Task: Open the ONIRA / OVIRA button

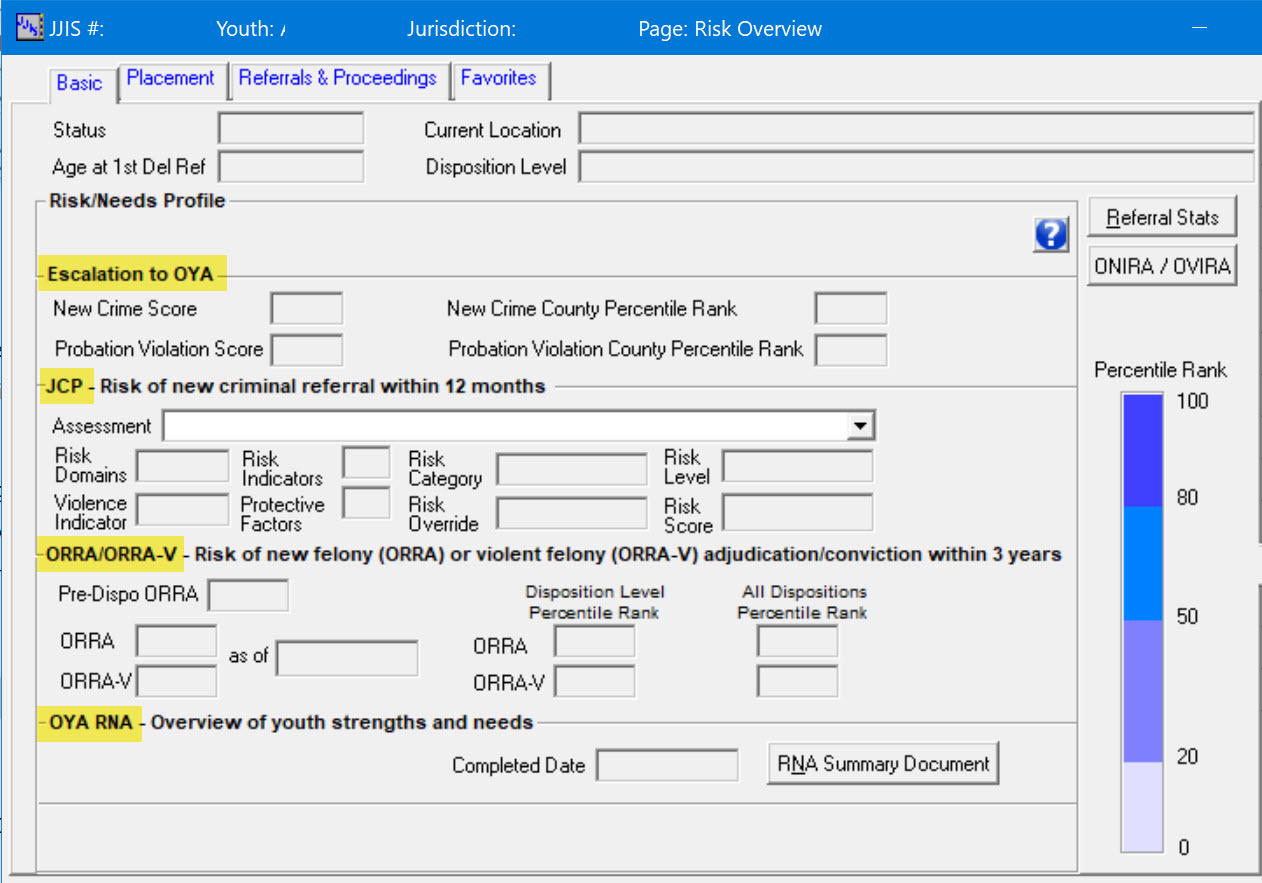Action: [1162, 267]
